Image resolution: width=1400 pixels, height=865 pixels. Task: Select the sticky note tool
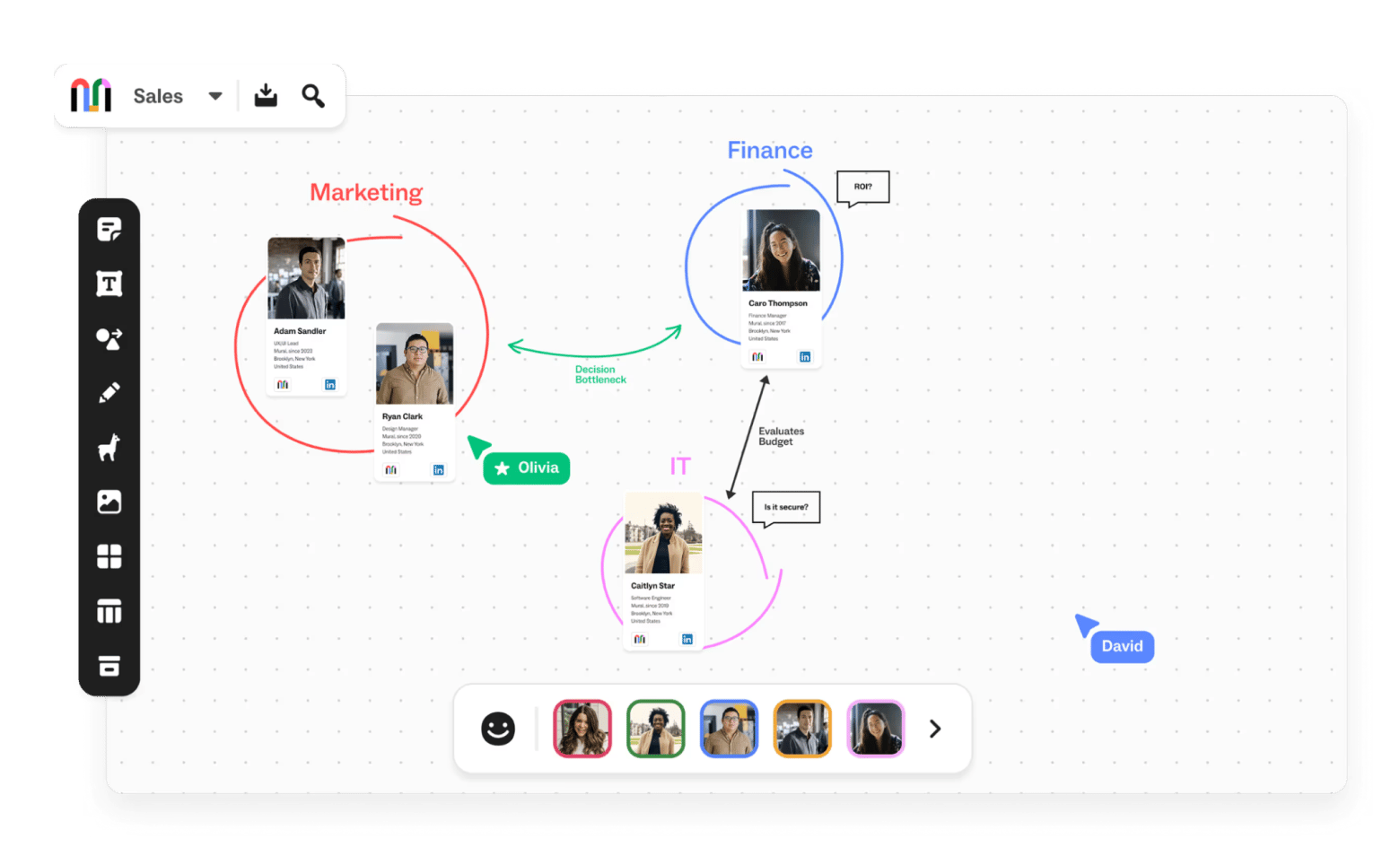click(109, 230)
